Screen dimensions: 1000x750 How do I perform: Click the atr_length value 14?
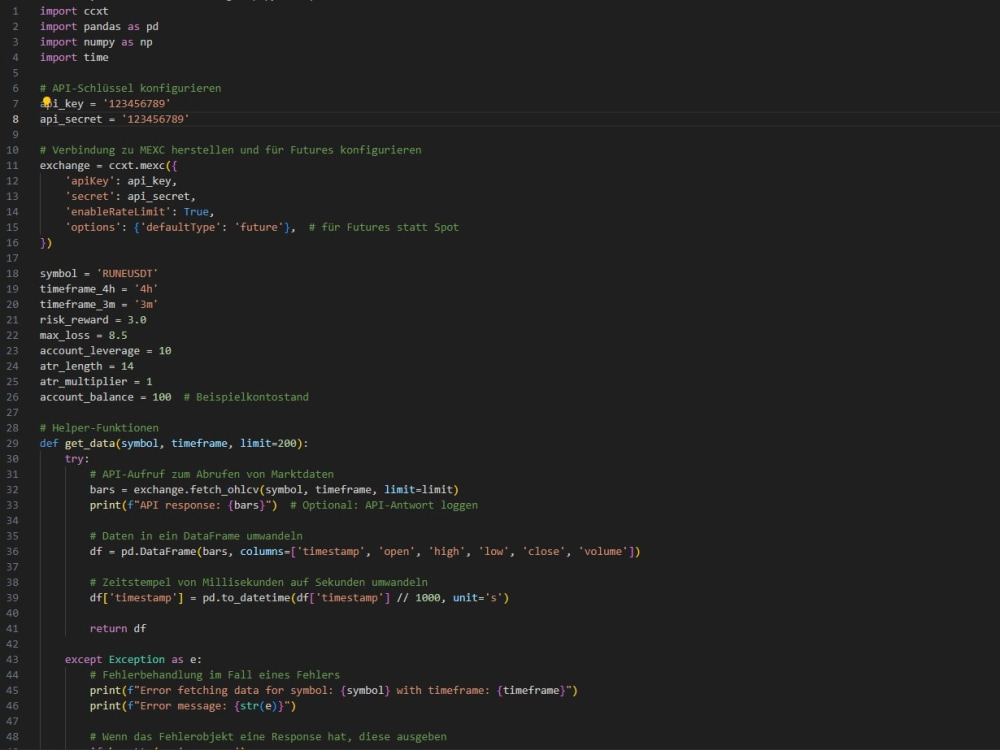128,366
